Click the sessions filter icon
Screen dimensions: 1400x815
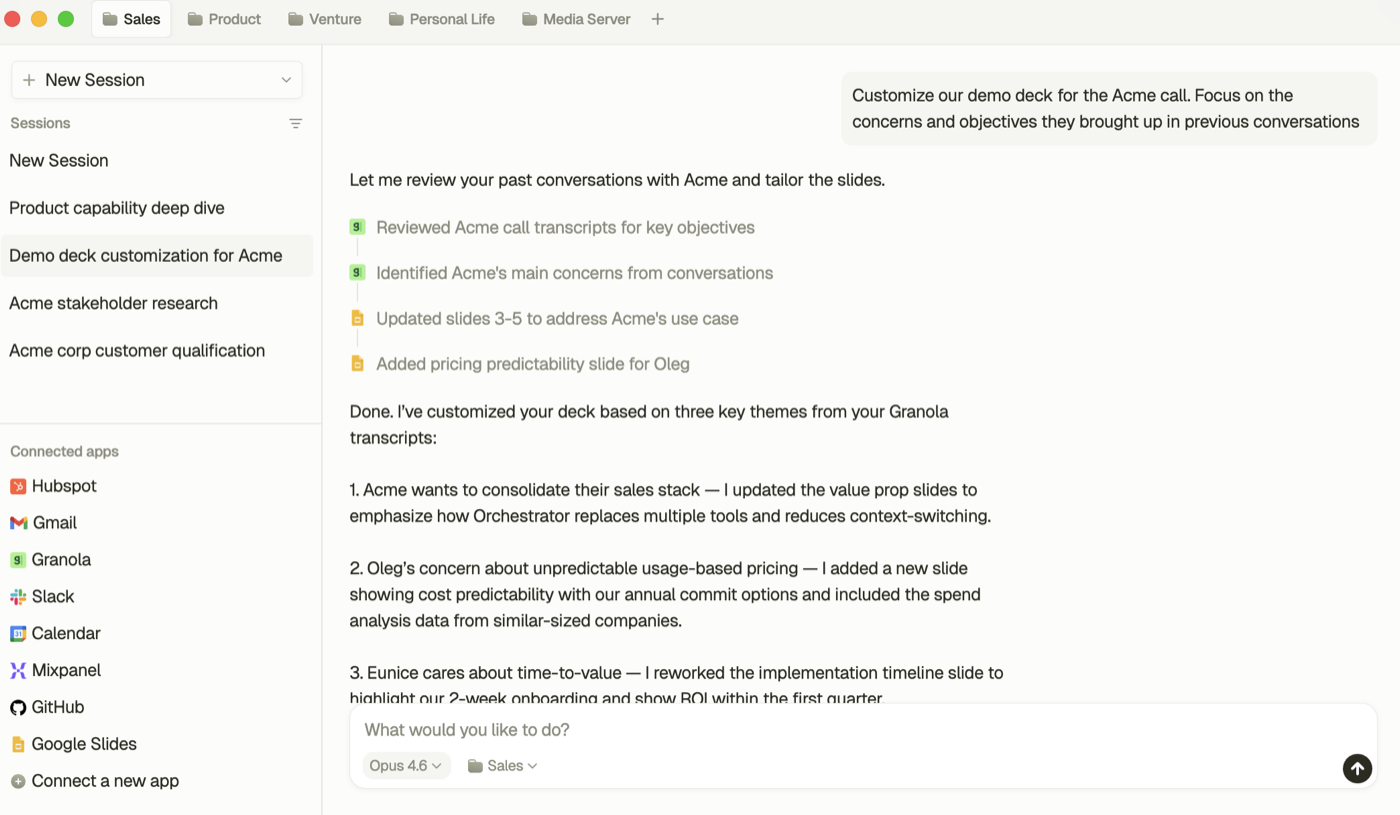[295, 124]
